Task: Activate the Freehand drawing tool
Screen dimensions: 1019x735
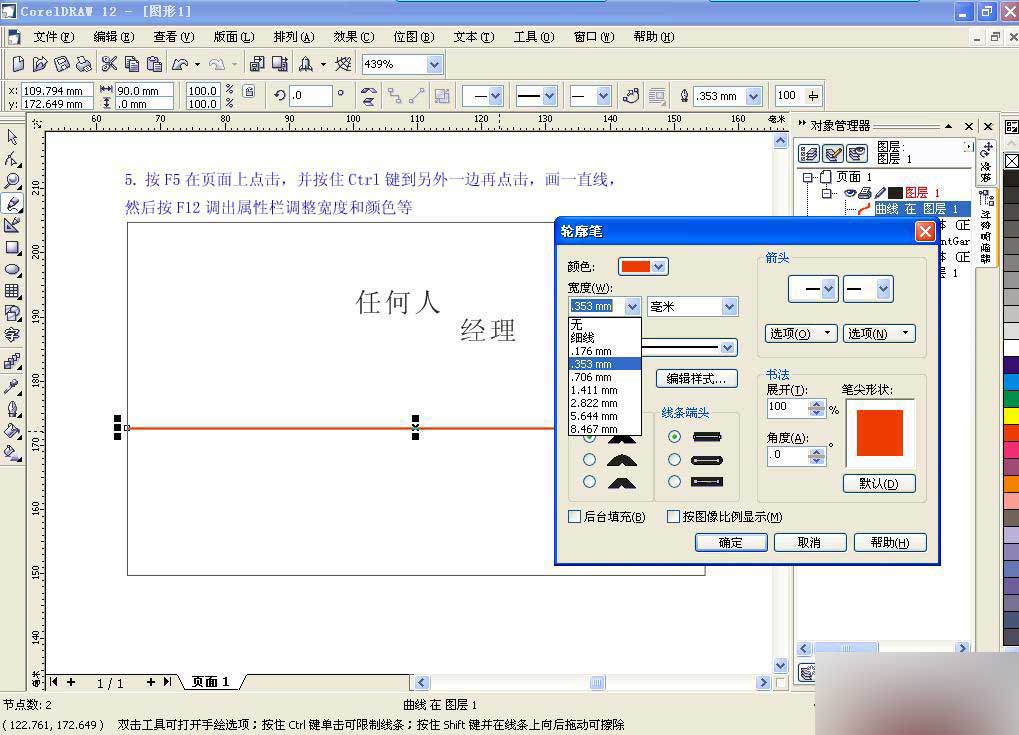Action: tap(12, 203)
